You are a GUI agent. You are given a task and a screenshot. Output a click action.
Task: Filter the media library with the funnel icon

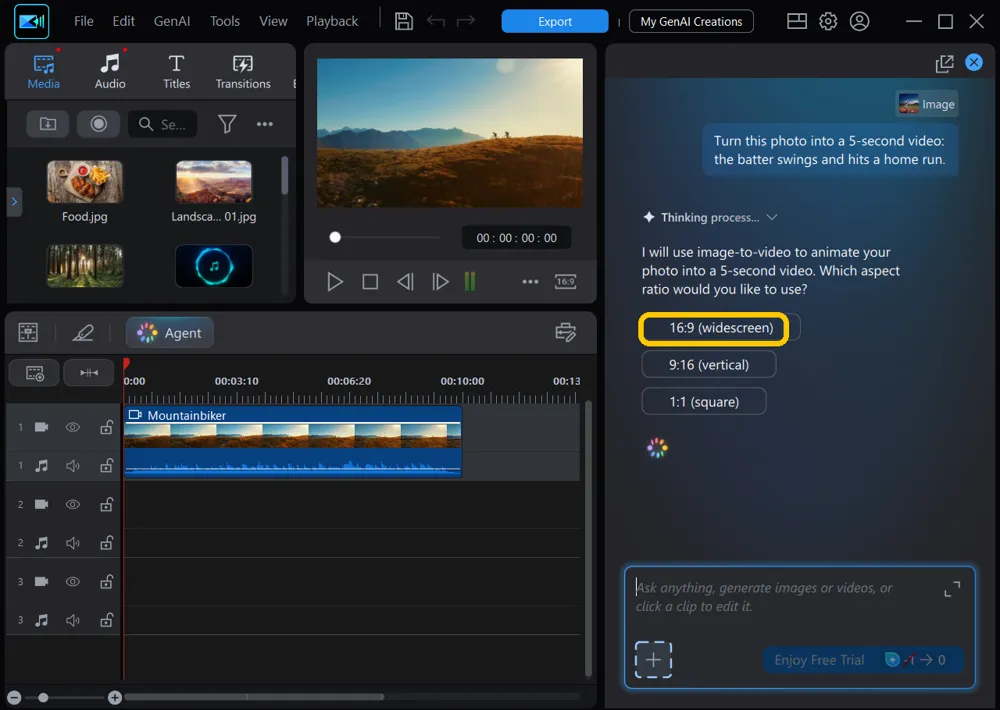tap(227, 124)
